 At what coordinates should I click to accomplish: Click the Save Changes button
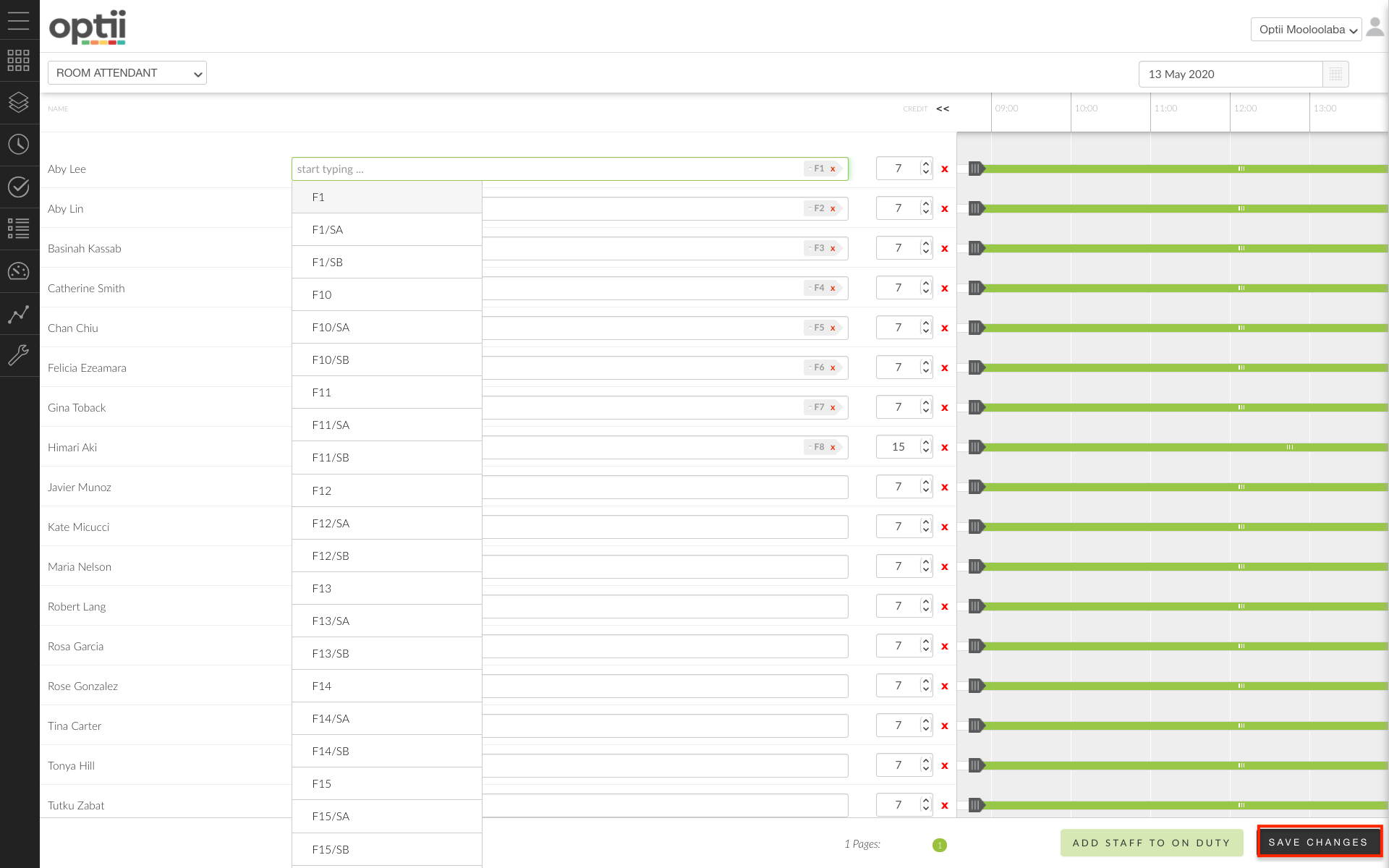(1319, 842)
